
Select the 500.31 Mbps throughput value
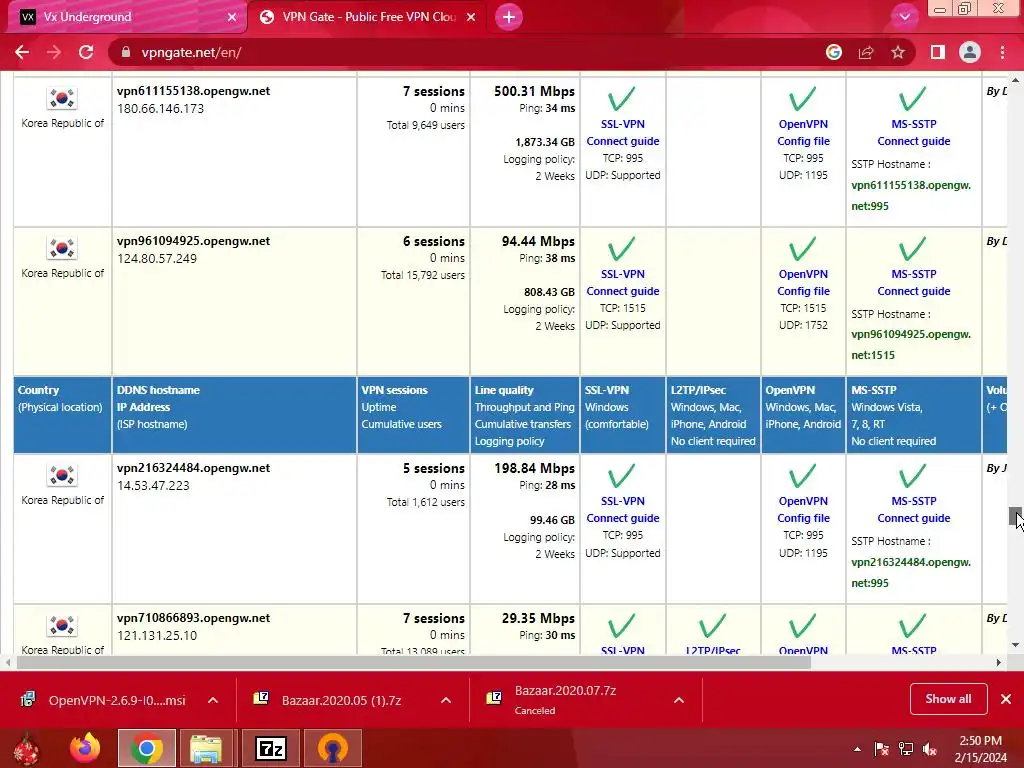(x=534, y=91)
